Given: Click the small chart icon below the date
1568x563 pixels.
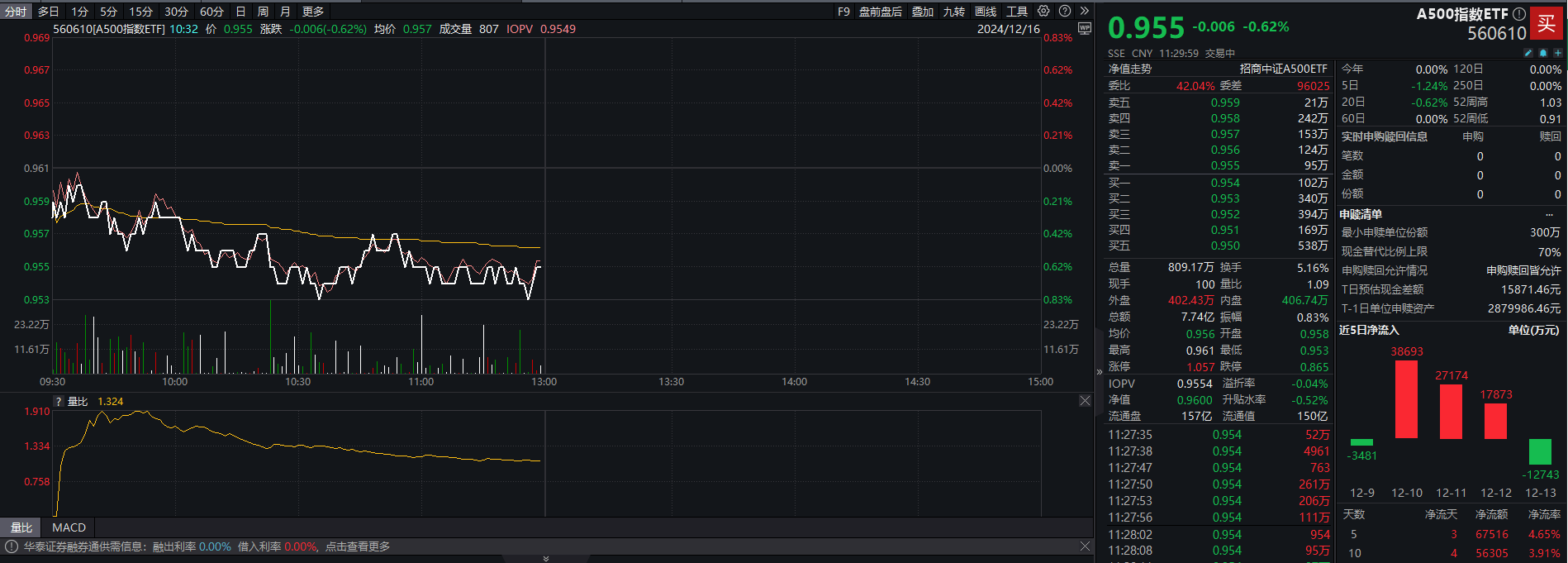Looking at the screenshot, I should tap(1085, 29).
